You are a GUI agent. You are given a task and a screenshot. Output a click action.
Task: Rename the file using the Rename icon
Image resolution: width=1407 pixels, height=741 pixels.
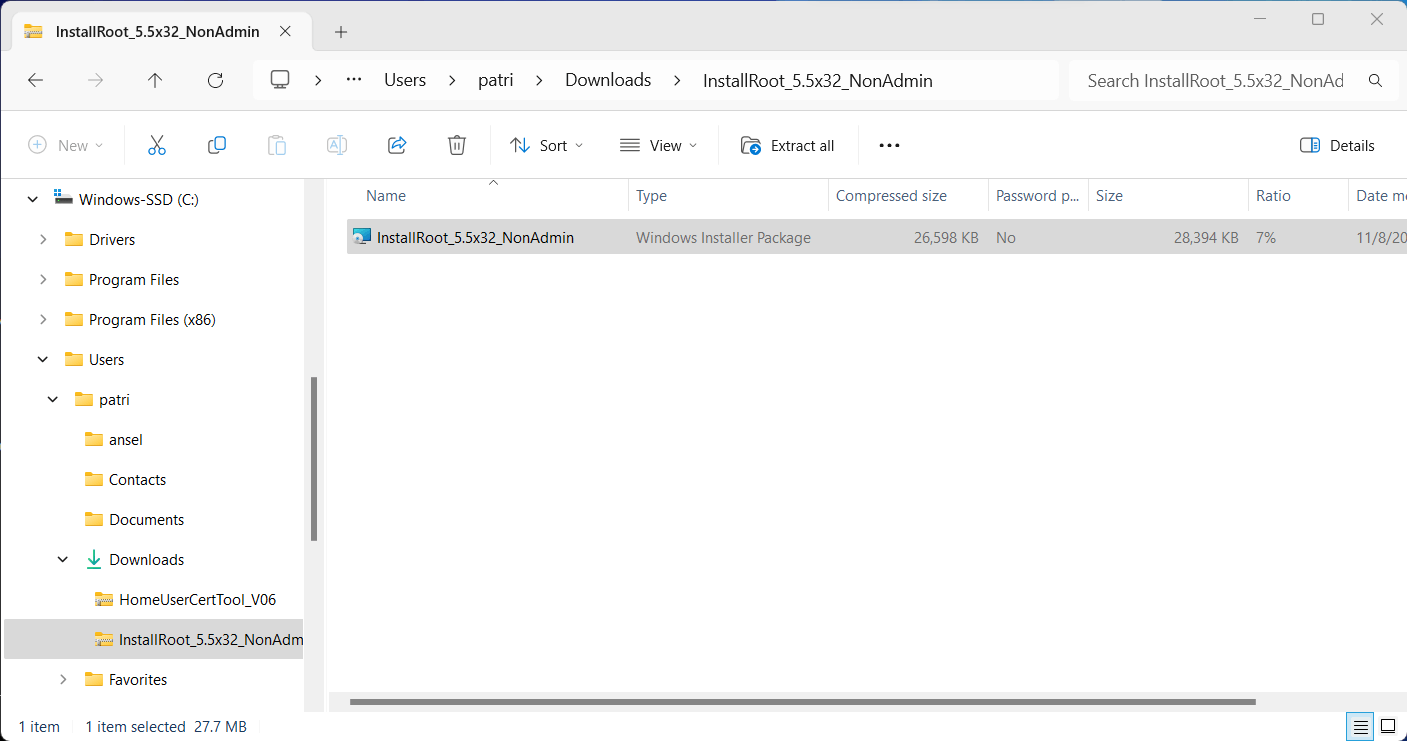tap(337, 145)
